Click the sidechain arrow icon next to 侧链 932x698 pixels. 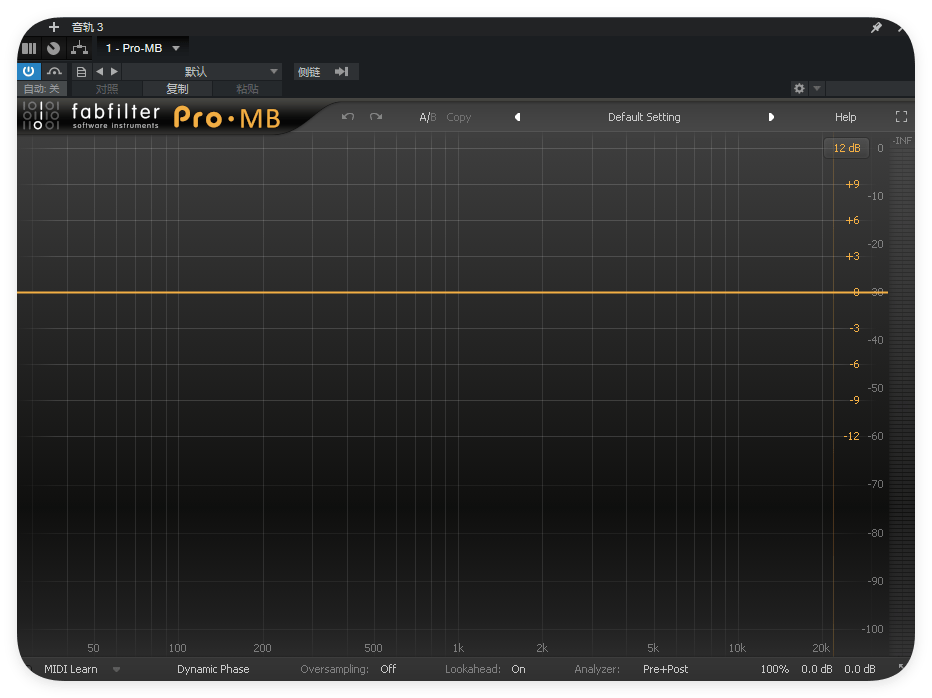tap(342, 72)
